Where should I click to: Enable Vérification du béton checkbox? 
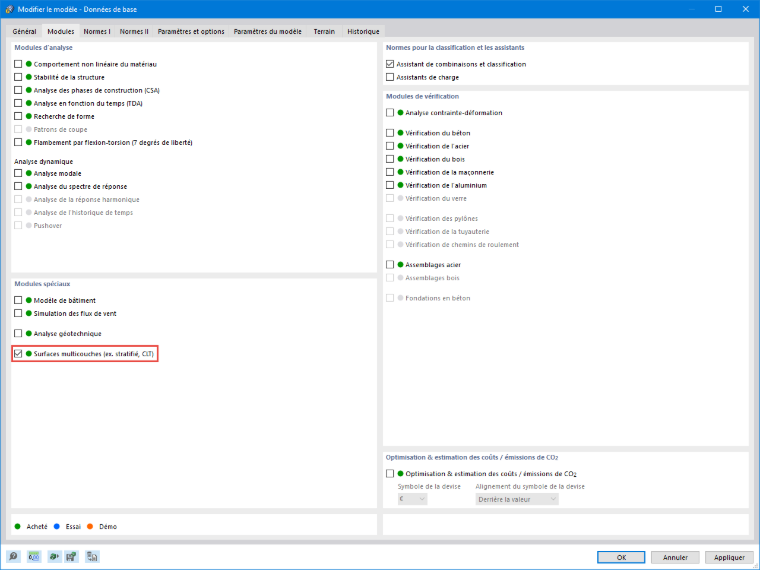(390, 133)
